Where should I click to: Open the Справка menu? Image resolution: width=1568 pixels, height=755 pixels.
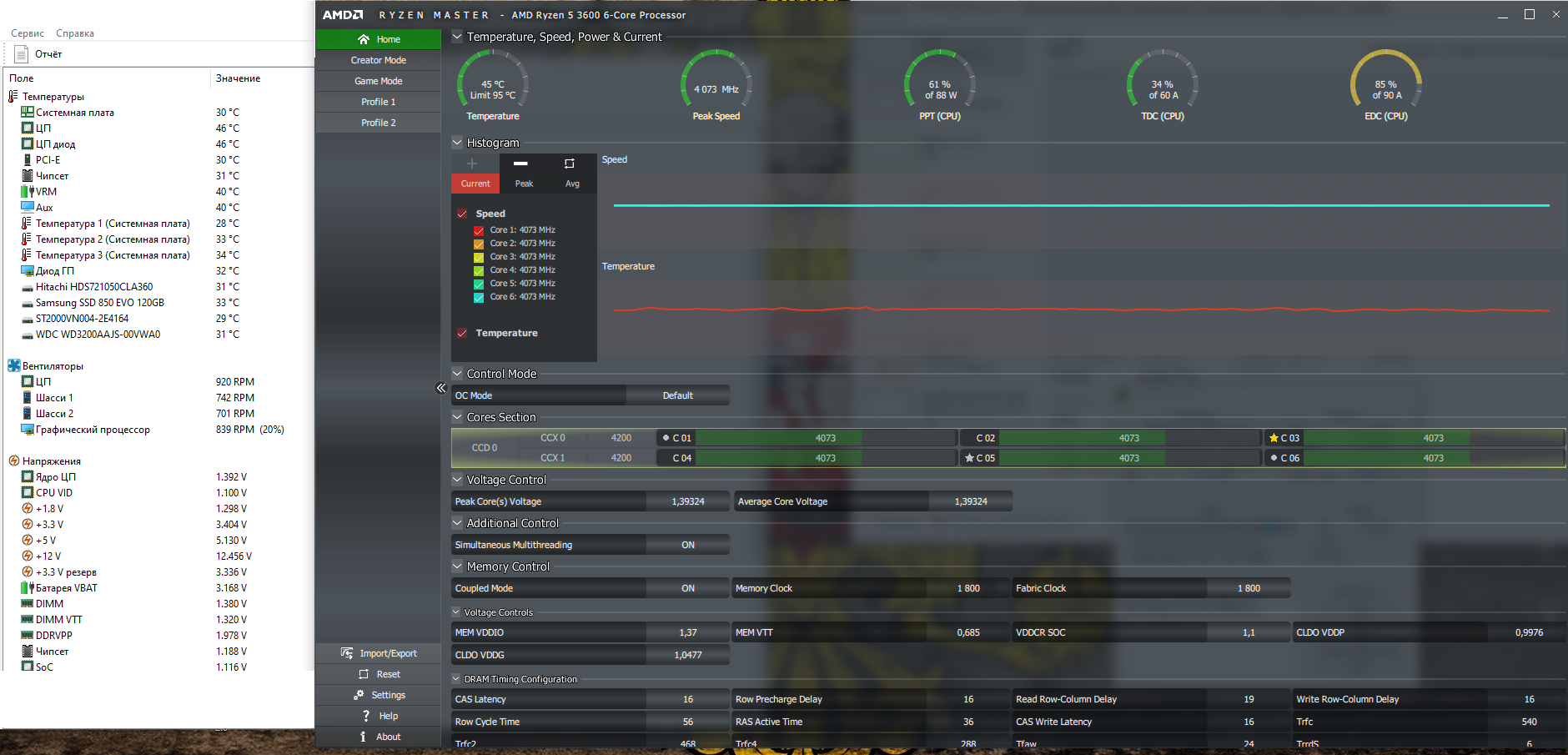[x=75, y=33]
